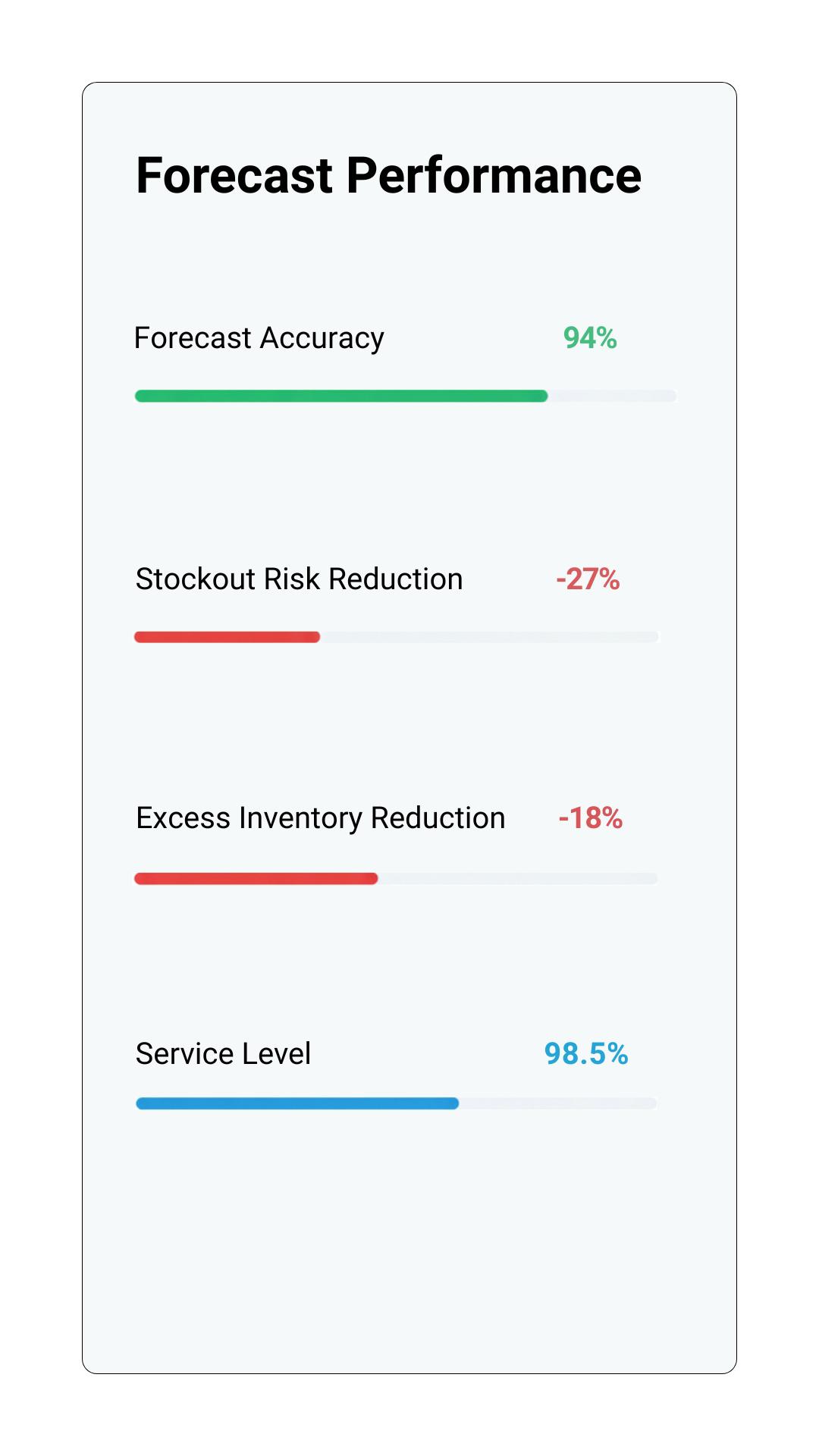Select the Service Level label

coord(223,1054)
